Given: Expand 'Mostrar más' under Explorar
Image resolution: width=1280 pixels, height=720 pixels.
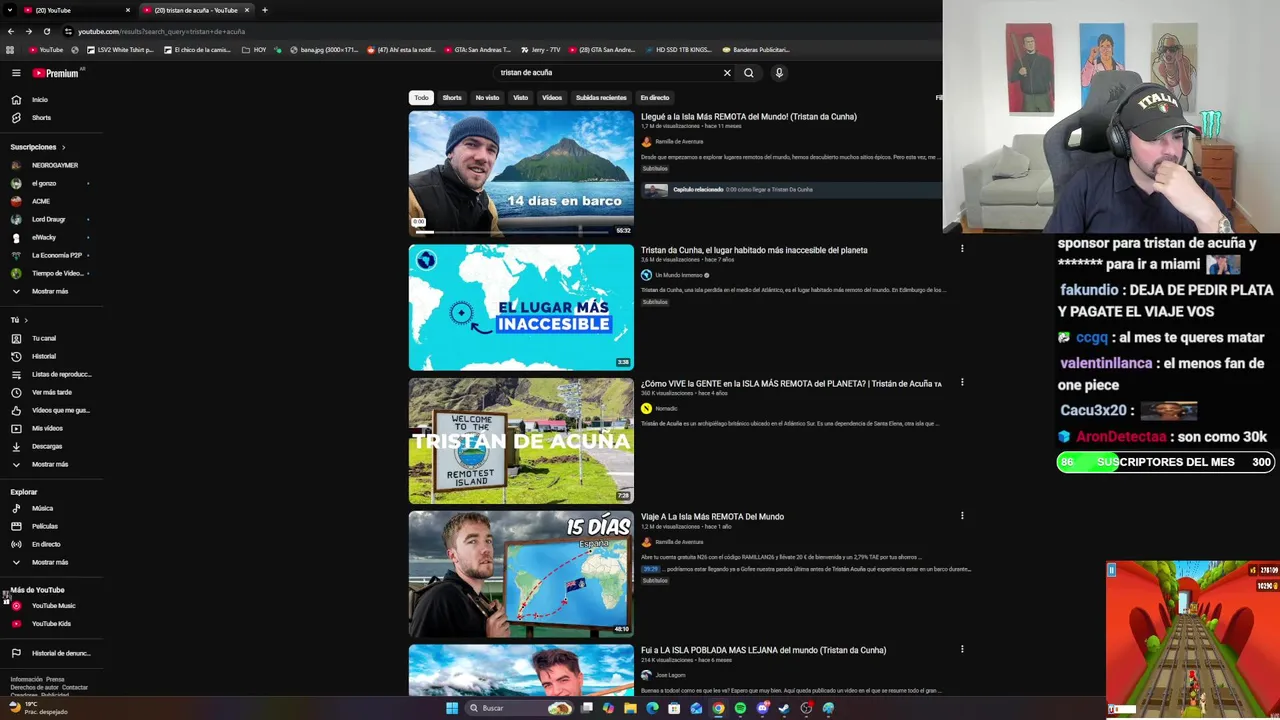Looking at the screenshot, I should click(x=49, y=562).
